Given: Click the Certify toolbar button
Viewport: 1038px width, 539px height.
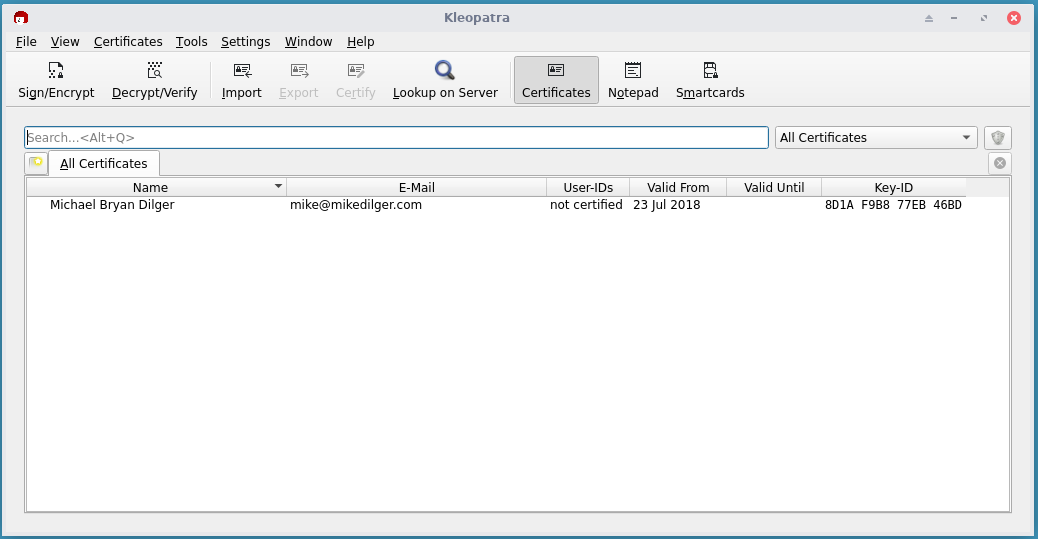Looking at the screenshot, I should pyautogui.click(x=355, y=79).
